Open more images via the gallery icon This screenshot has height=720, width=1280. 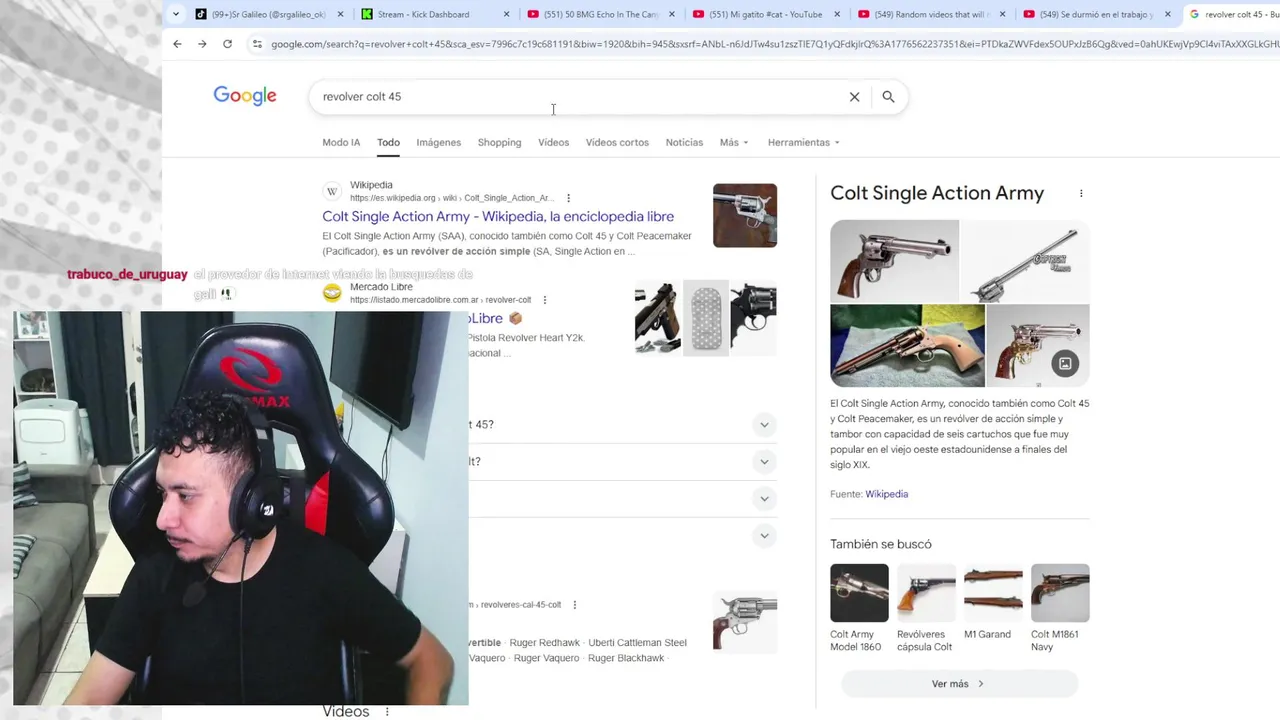[x=1065, y=364]
